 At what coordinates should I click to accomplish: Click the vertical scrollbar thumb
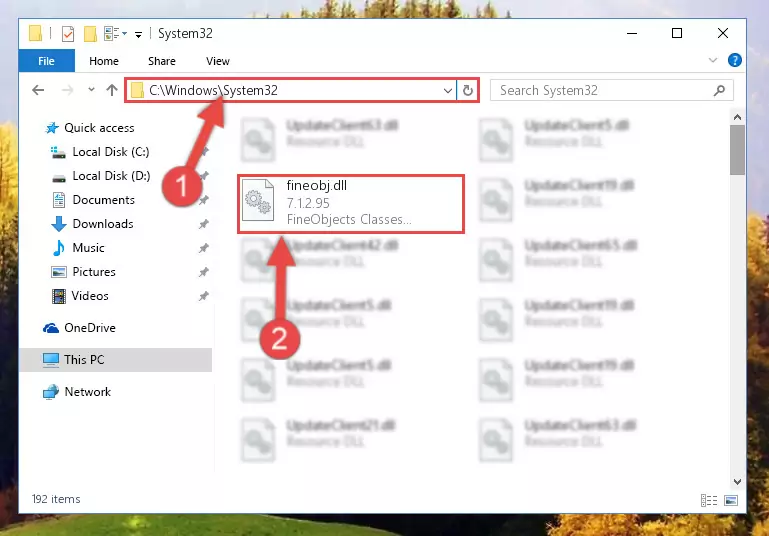737,150
